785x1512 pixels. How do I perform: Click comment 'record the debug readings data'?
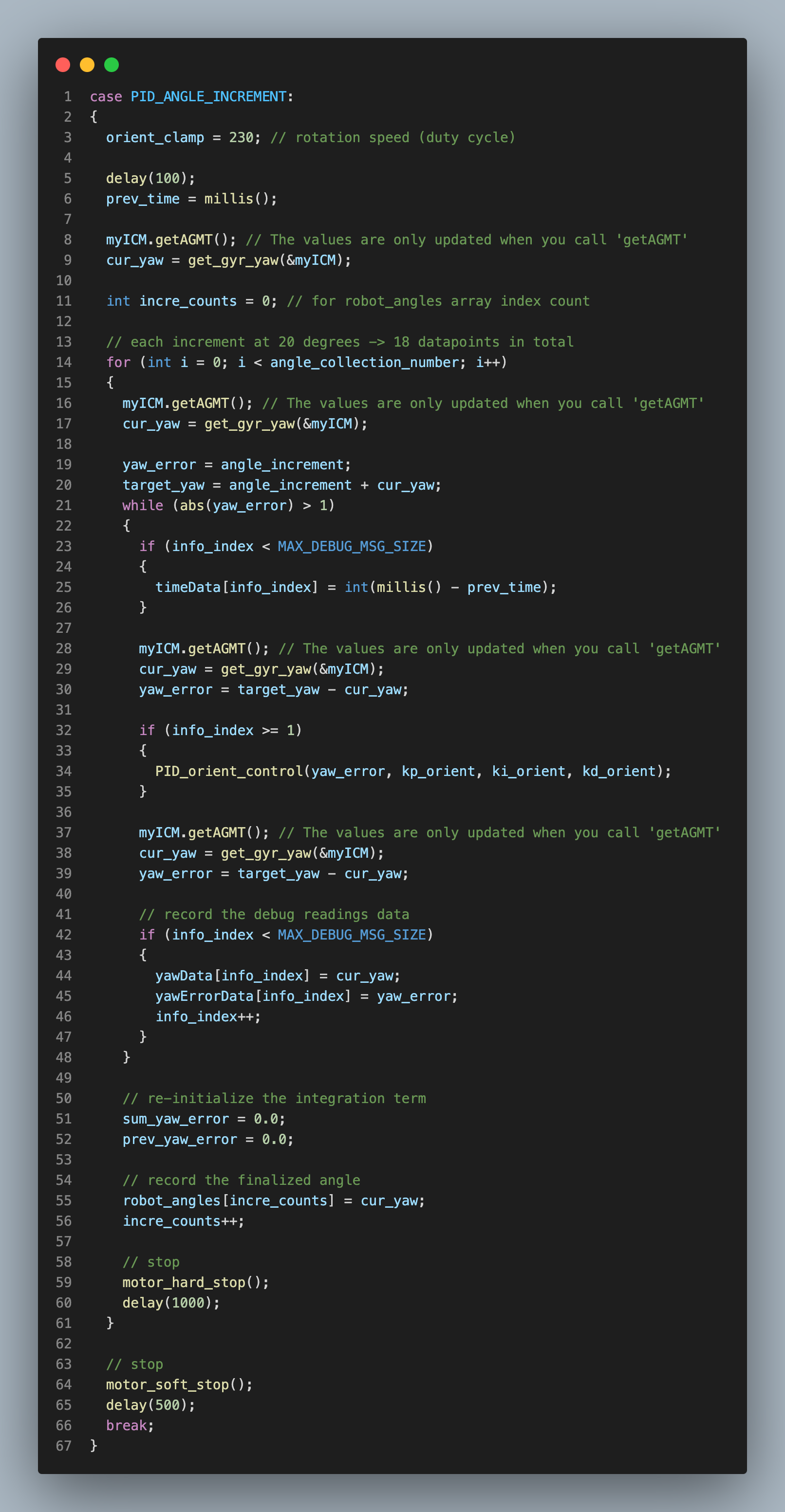pyautogui.click(x=286, y=915)
